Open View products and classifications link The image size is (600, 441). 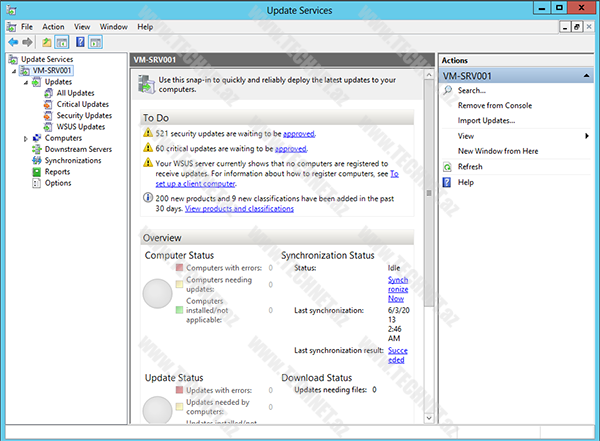click(x=239, y=209)
